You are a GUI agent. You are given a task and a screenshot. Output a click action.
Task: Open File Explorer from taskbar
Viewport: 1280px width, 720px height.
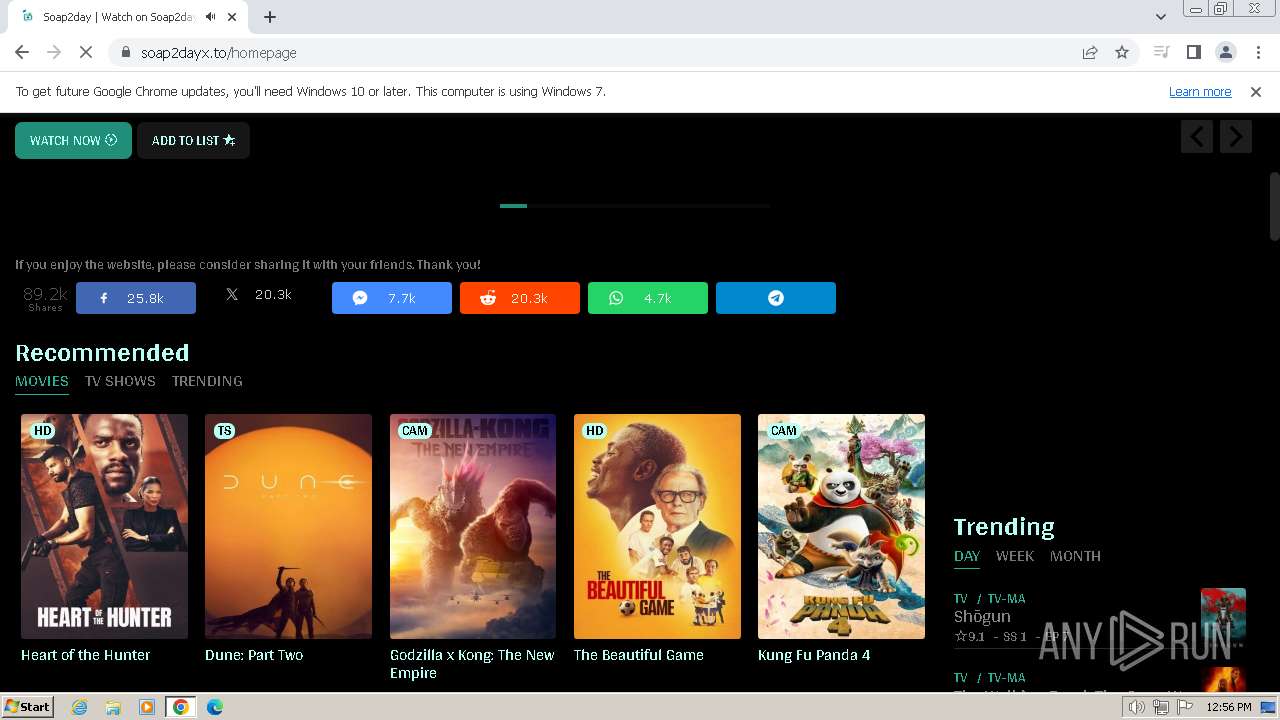[x=113, y=707]
